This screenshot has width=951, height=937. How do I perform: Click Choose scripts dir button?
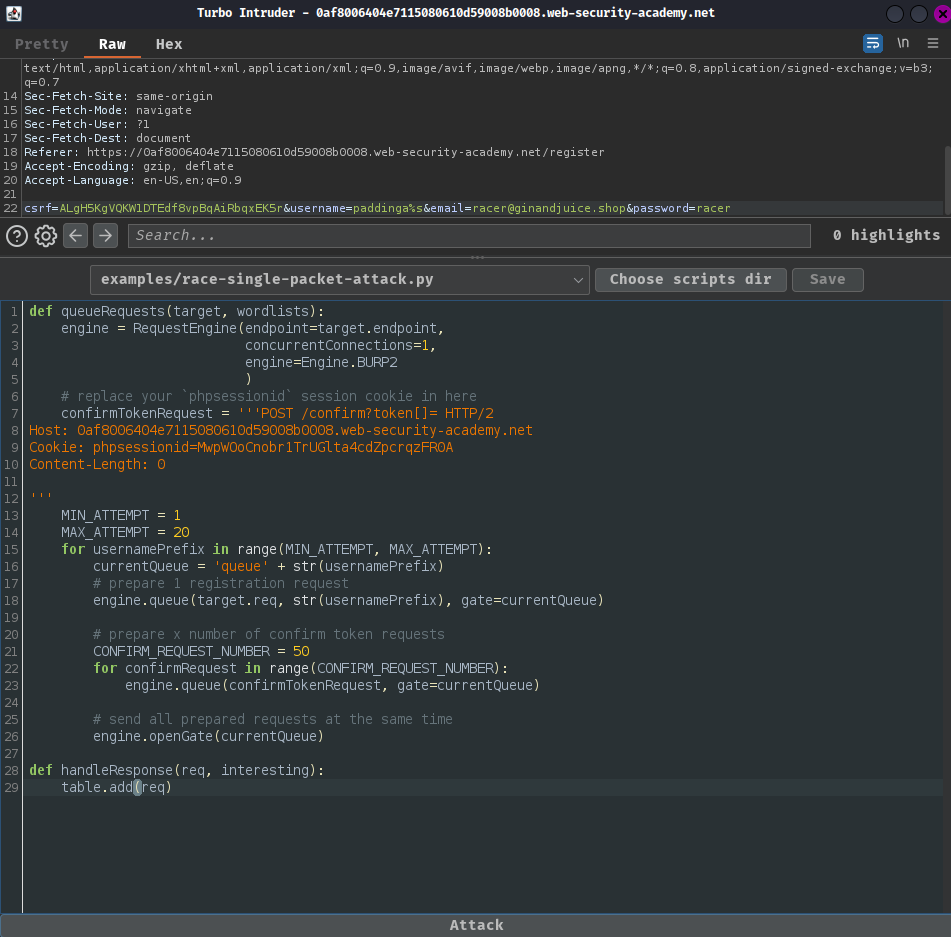(691, 280)
